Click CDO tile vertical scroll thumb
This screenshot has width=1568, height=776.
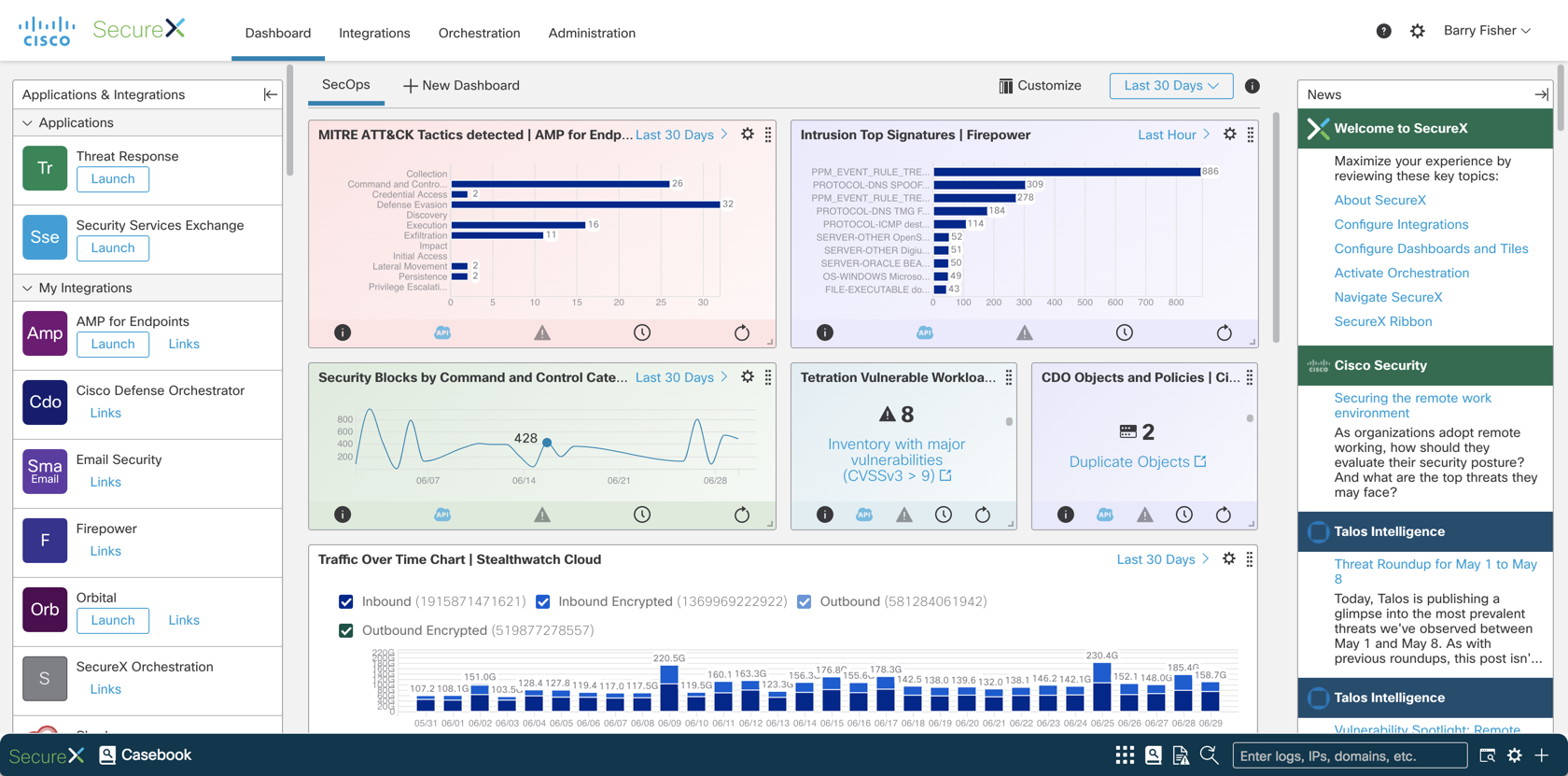tap(1250, 418)
